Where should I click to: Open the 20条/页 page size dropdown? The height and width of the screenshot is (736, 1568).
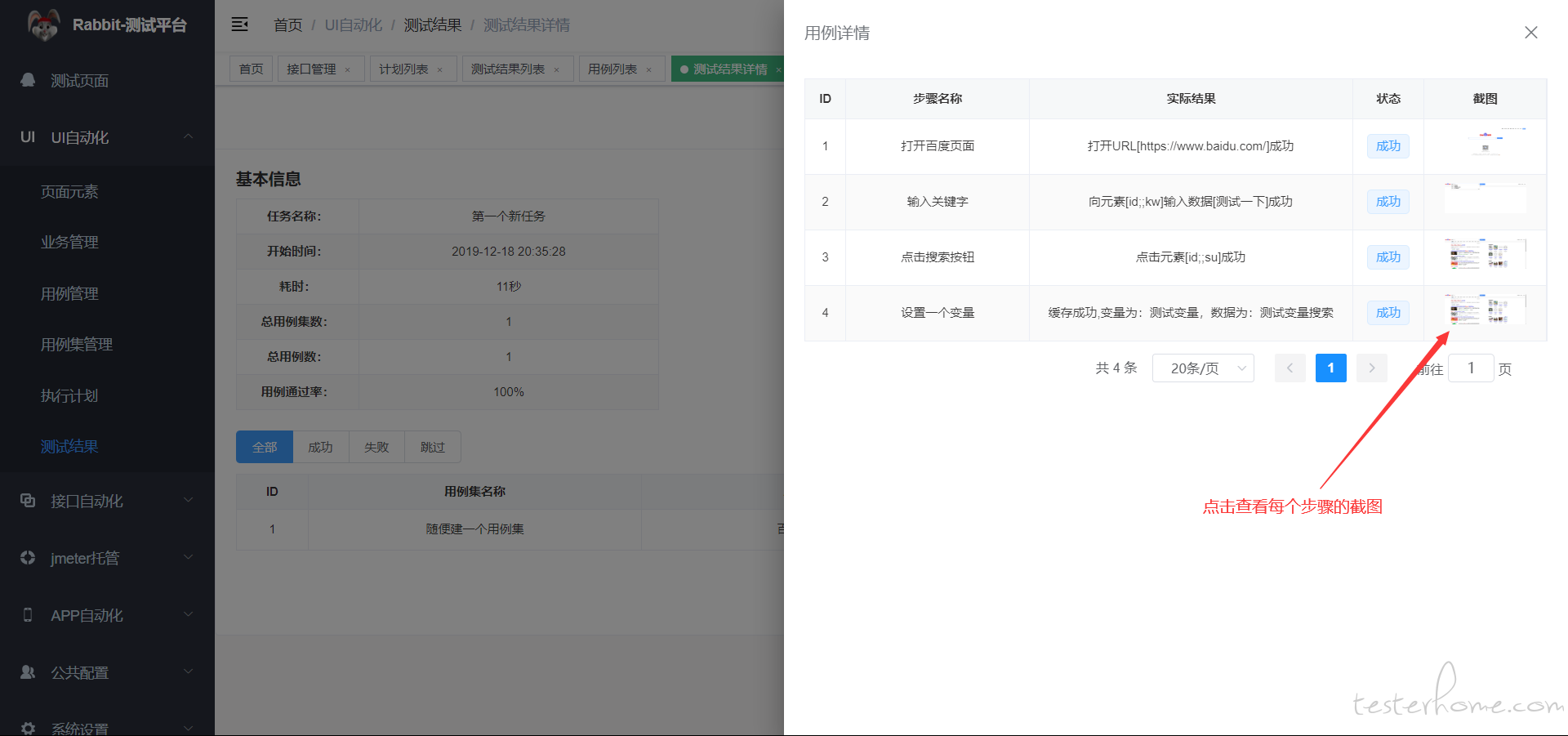coord(1203,368)
